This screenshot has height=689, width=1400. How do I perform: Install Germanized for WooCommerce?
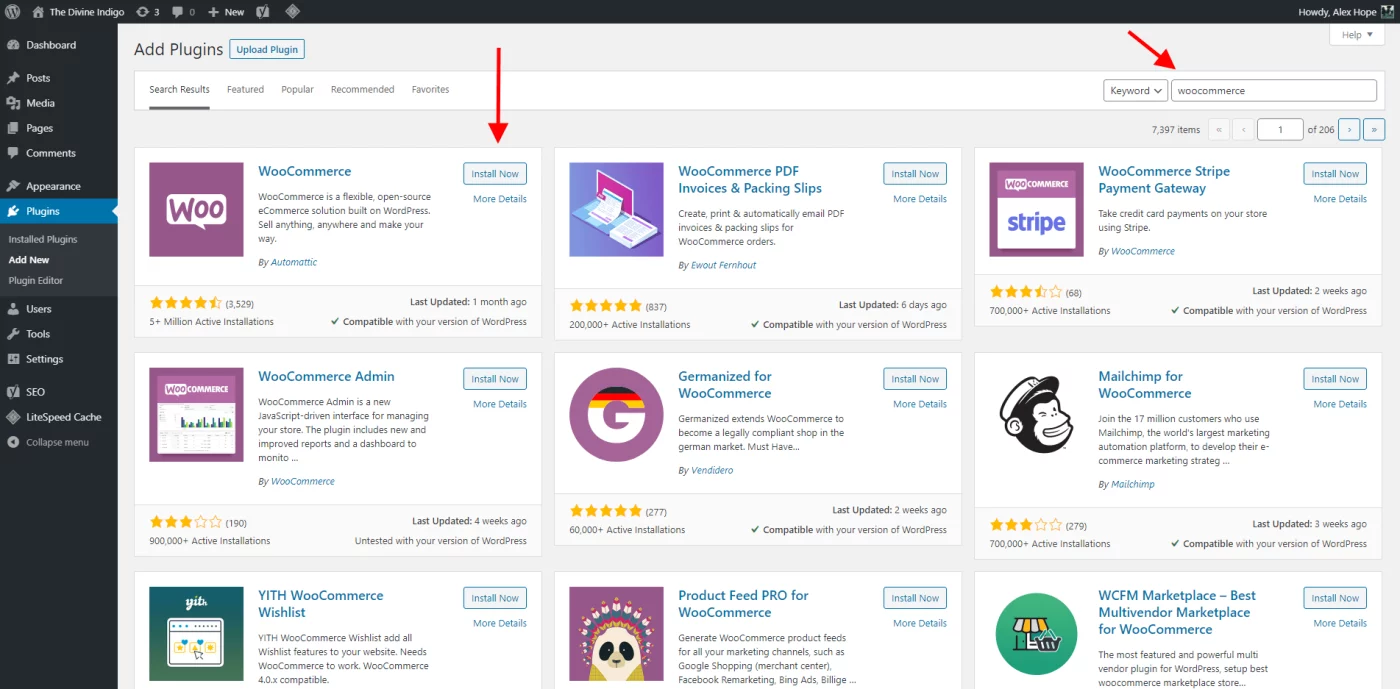pos(915,379)
